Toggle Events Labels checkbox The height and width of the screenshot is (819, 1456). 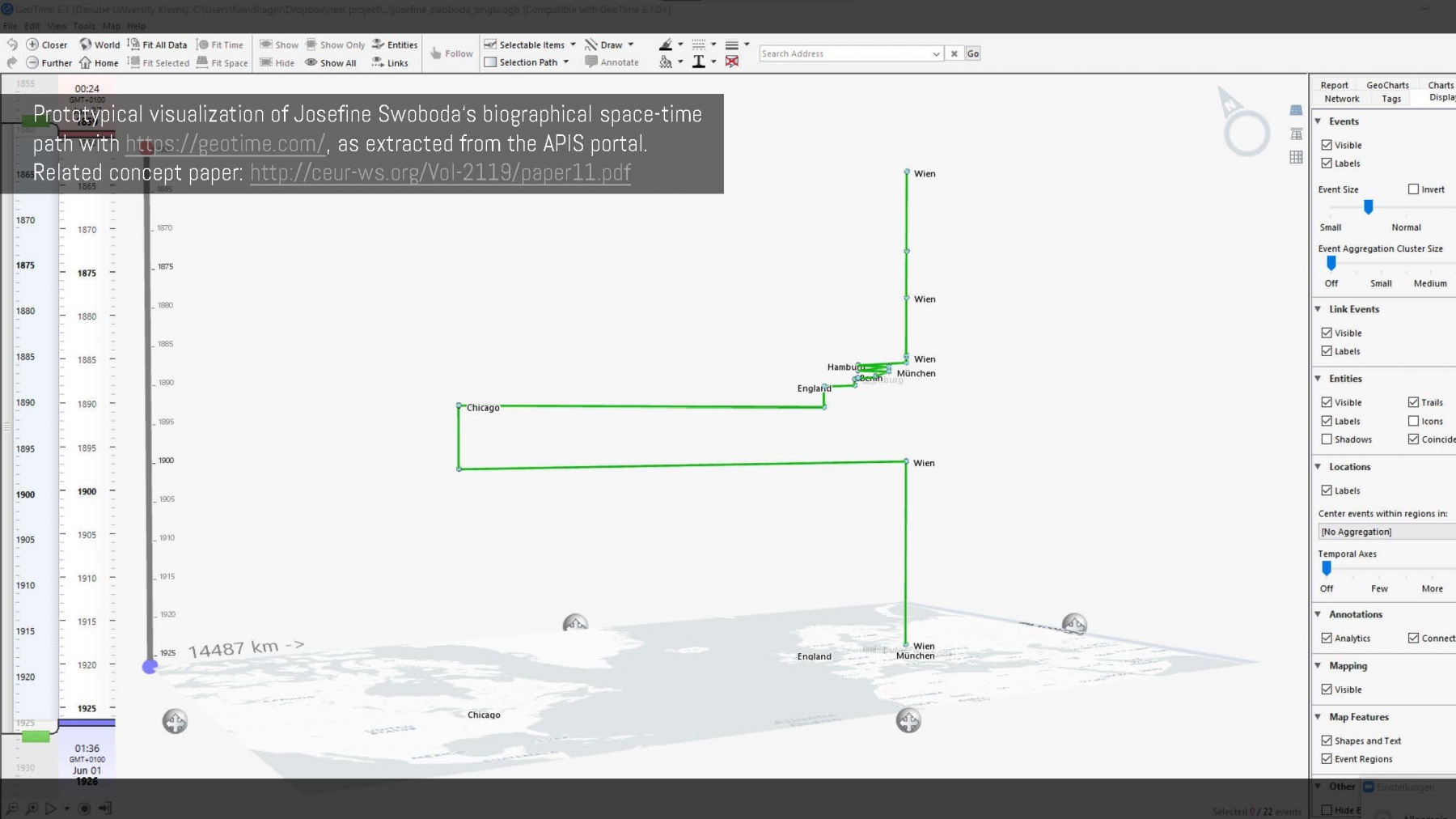point(1327,163)
